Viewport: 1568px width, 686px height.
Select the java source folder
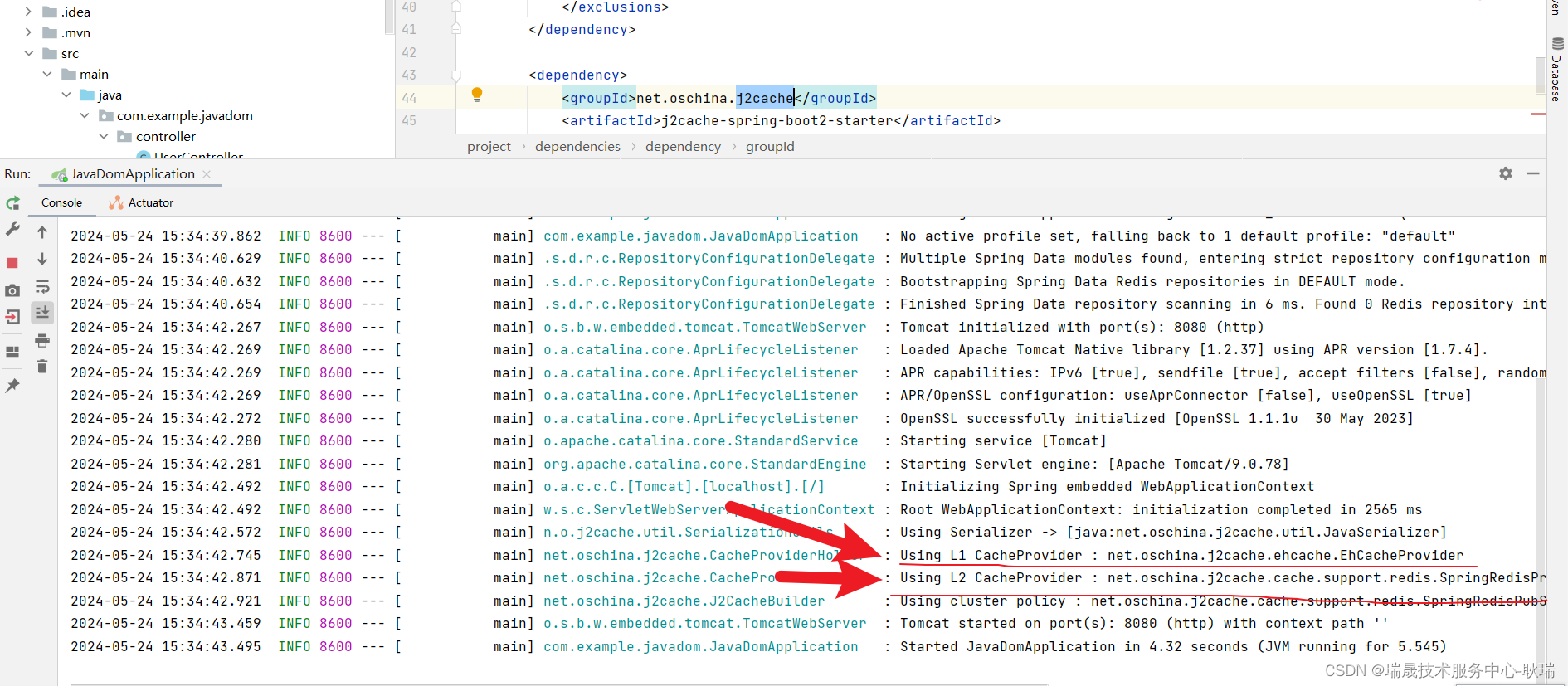[110, 95]
